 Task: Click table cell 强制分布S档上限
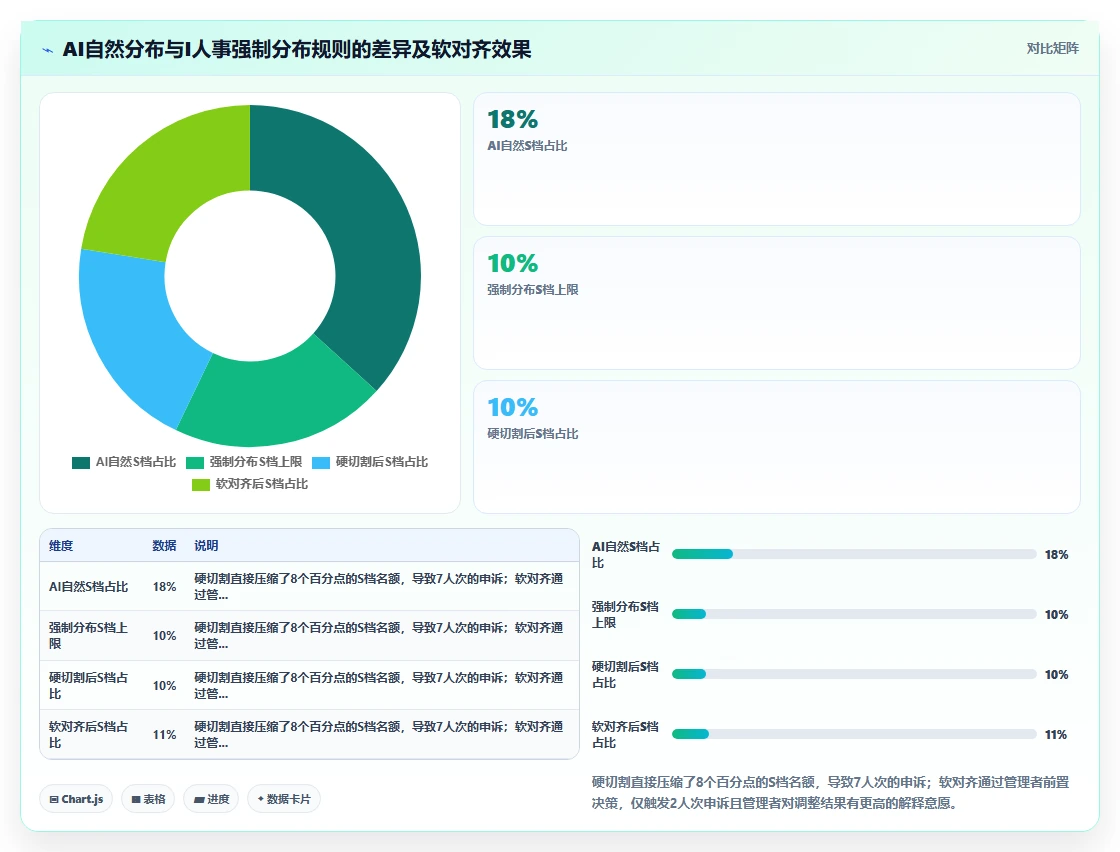click(x=89, y=636)
